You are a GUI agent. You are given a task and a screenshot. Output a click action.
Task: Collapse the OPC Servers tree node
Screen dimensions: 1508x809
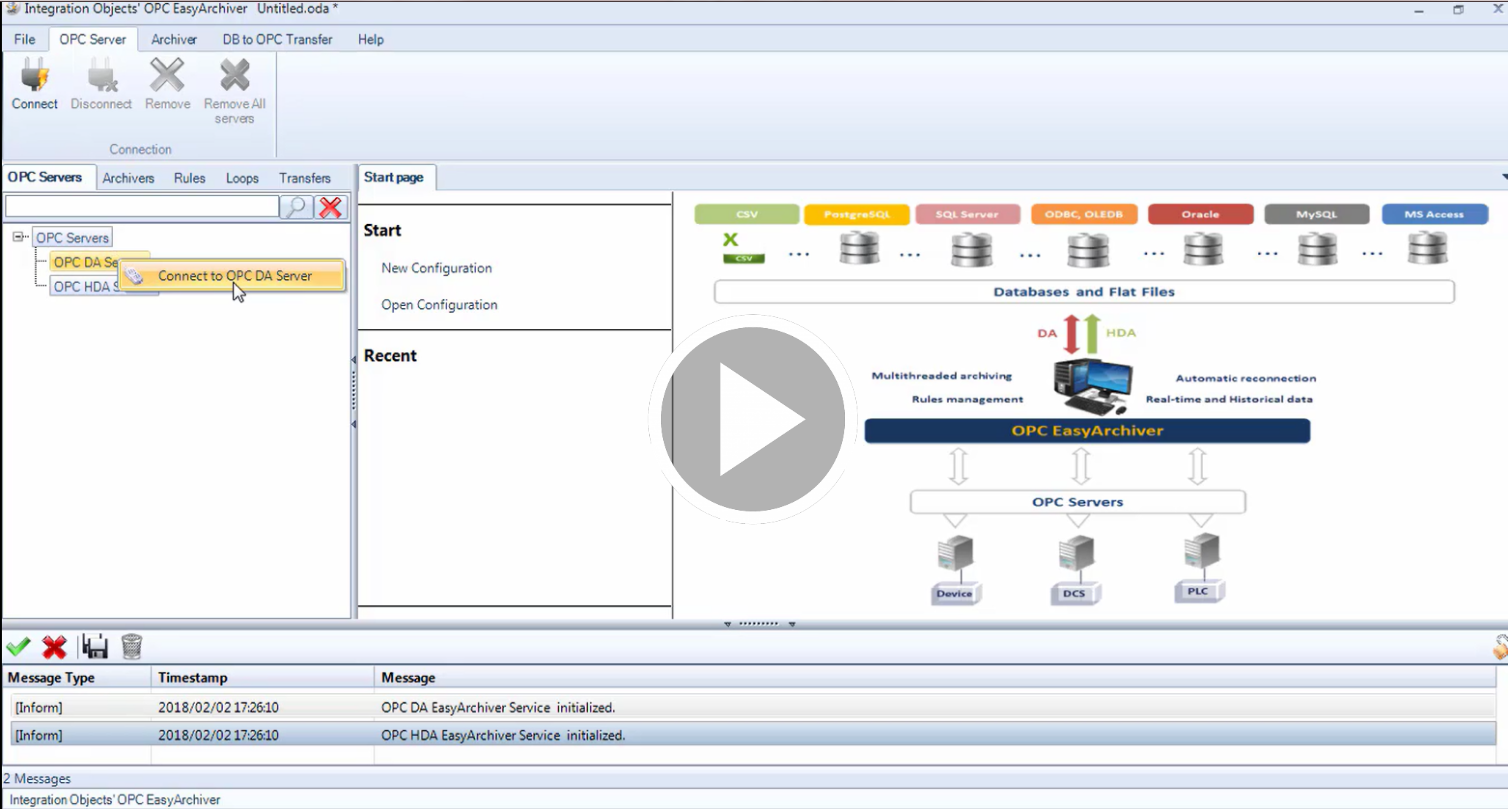click(x=19, y=237)
